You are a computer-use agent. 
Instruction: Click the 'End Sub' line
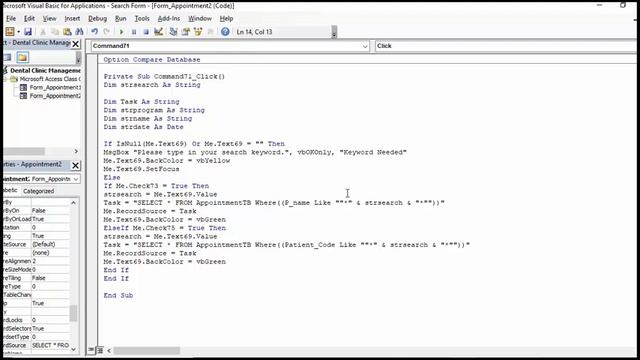[118, 295]
